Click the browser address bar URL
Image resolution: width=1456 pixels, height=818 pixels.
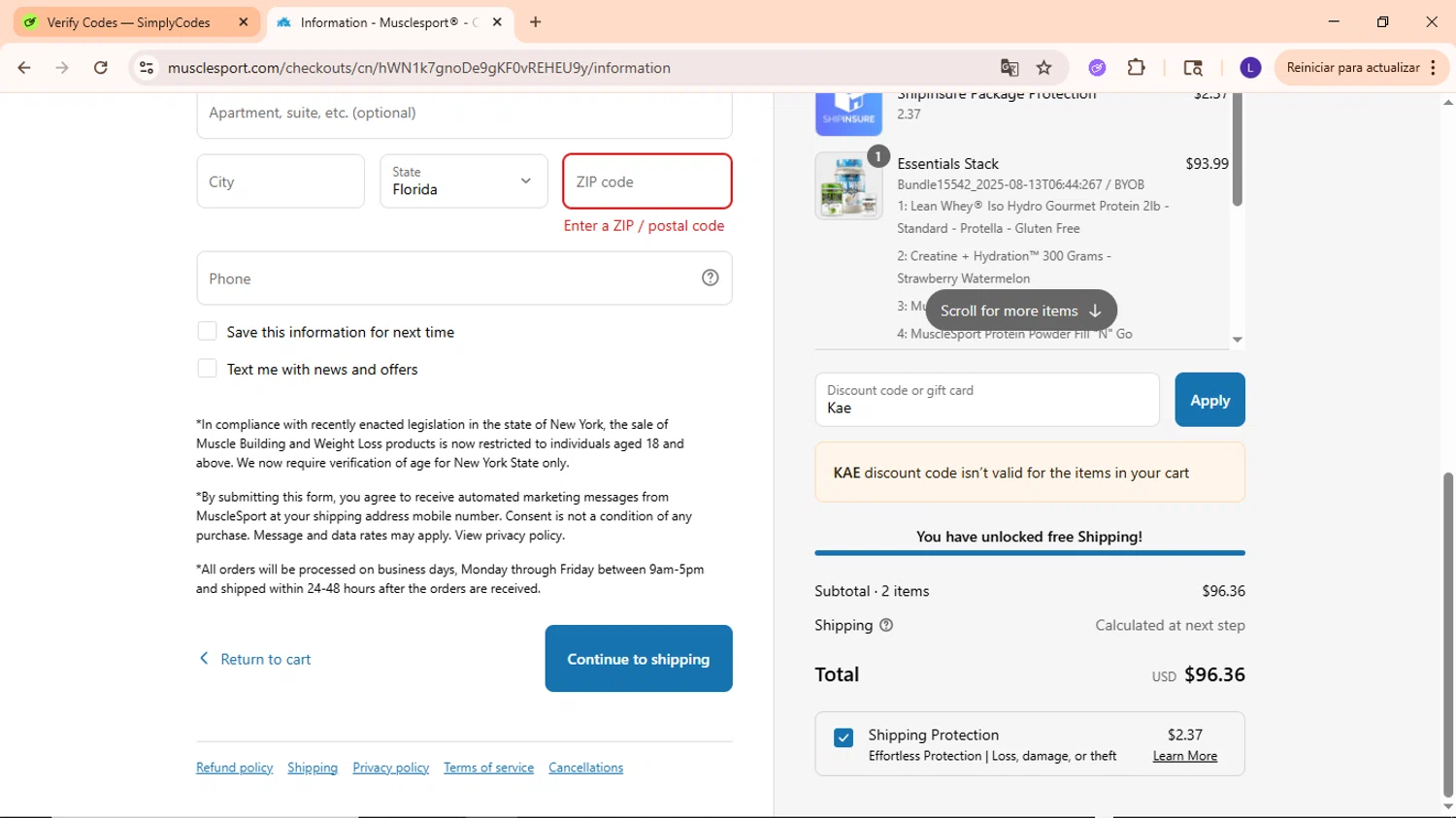[419, 68]
